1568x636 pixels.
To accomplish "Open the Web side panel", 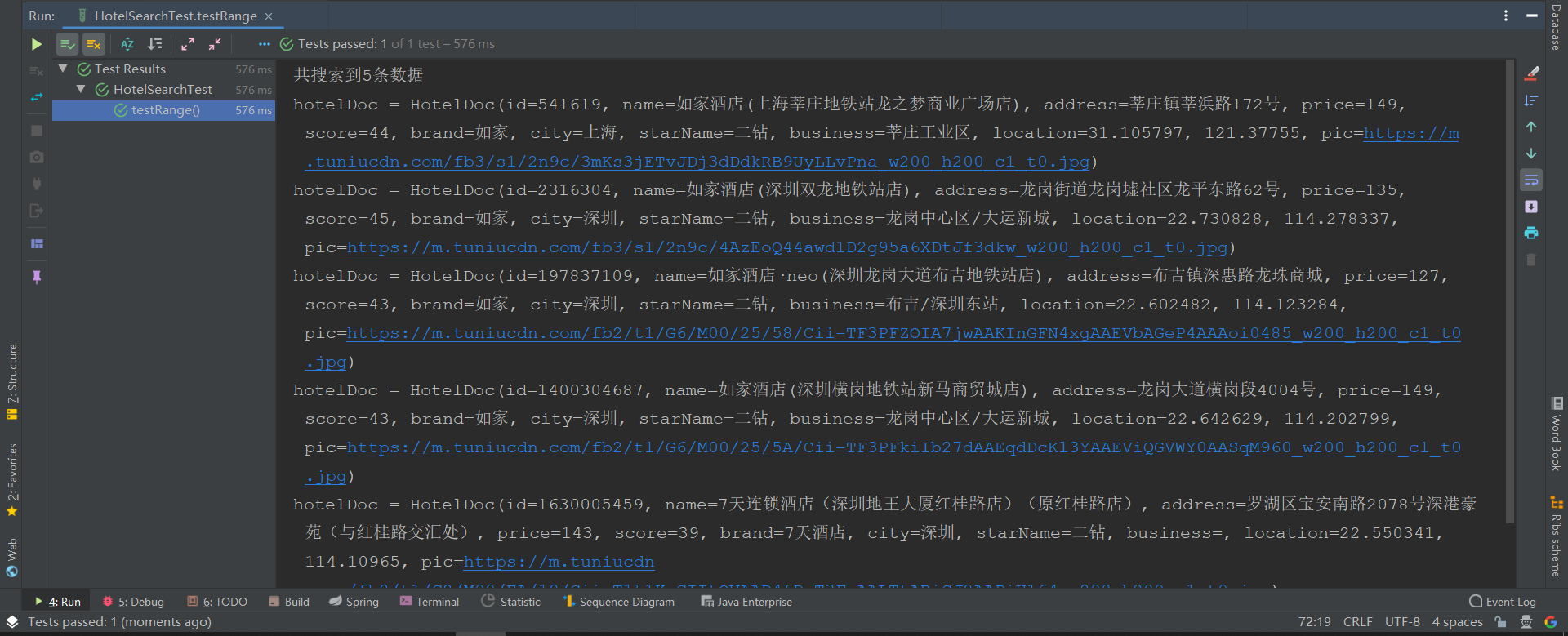I will tap(11, 558).
